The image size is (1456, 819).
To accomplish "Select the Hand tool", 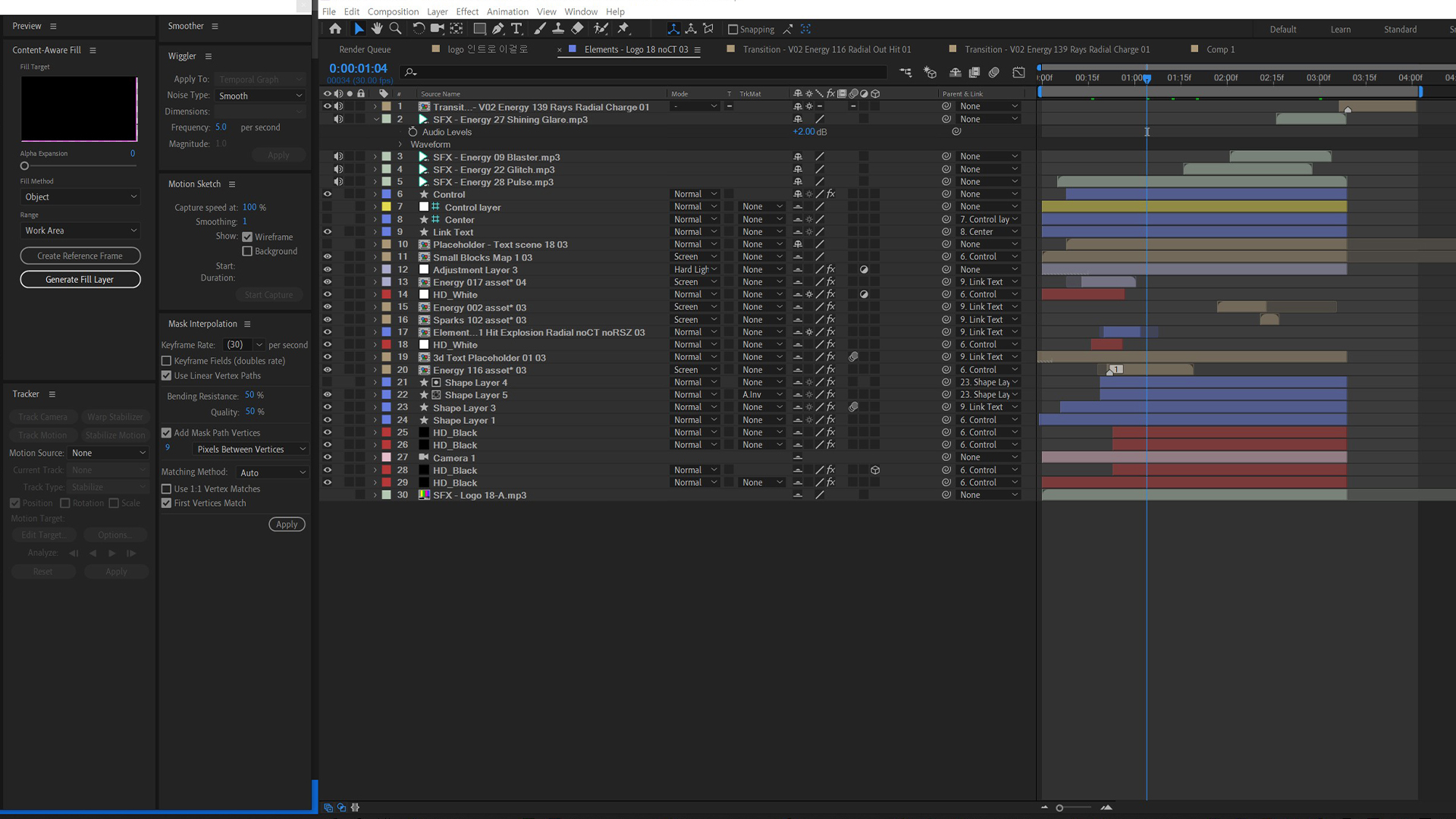I will click(377, 29).
